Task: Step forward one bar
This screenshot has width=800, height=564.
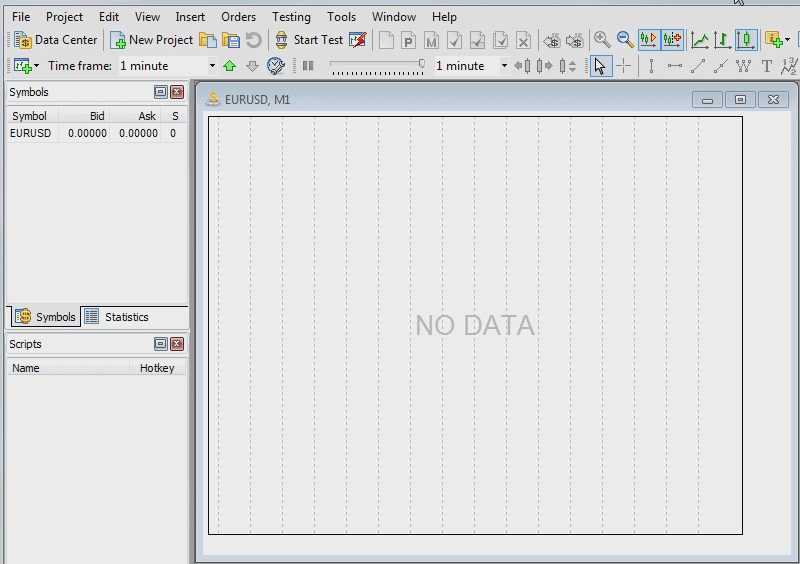Action: coord(545,66)
